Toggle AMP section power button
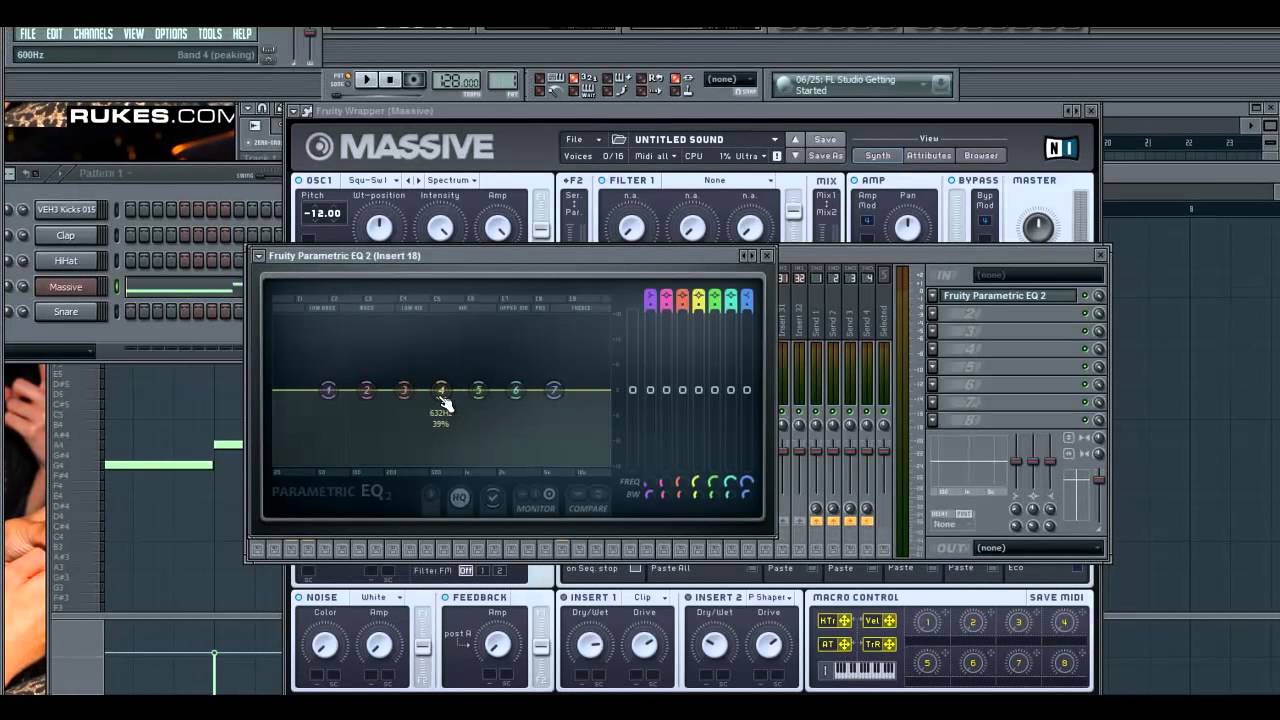1280x720 pixels. 854,181
